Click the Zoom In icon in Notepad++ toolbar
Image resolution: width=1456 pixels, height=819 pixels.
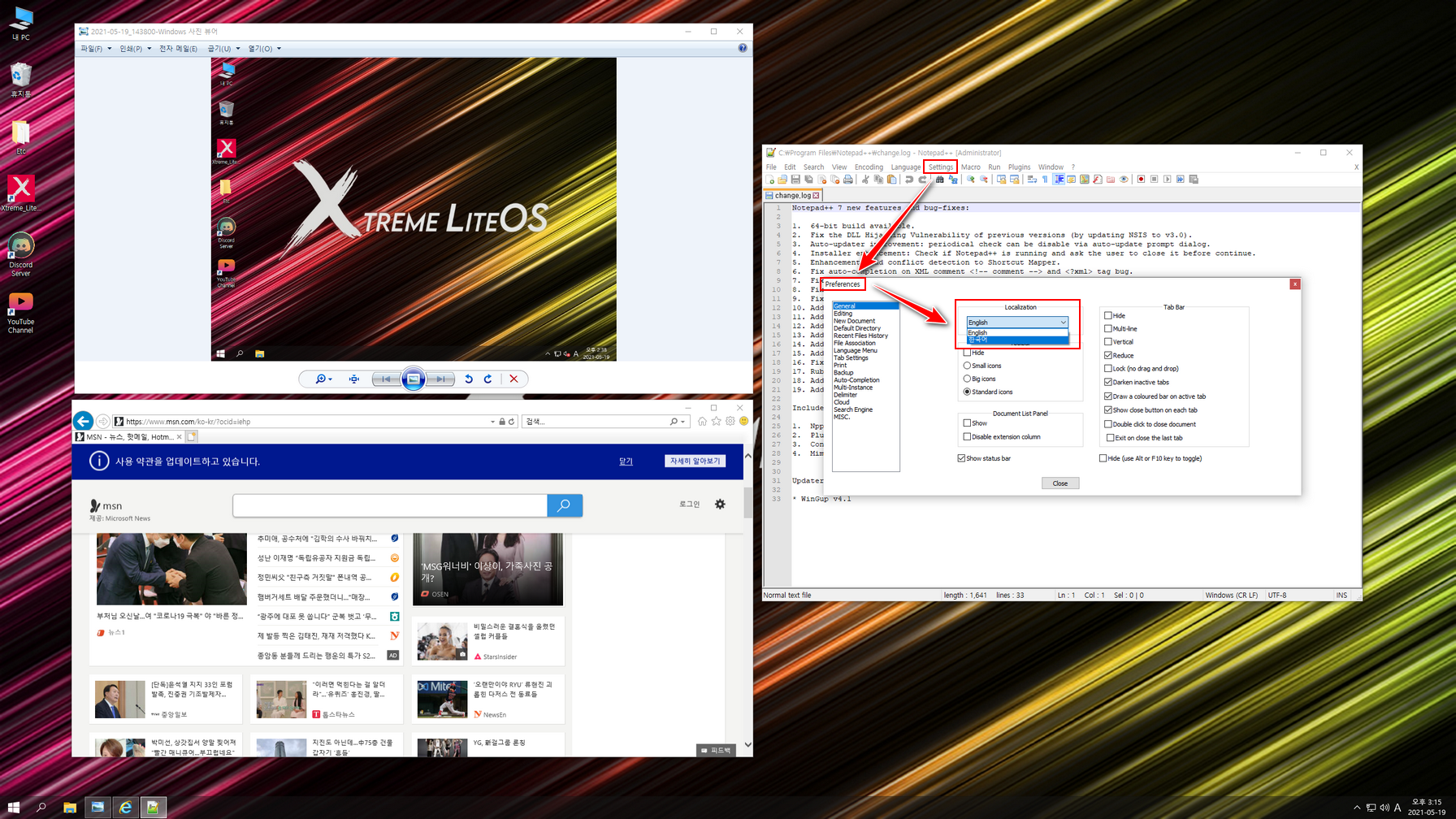point(970,180)
